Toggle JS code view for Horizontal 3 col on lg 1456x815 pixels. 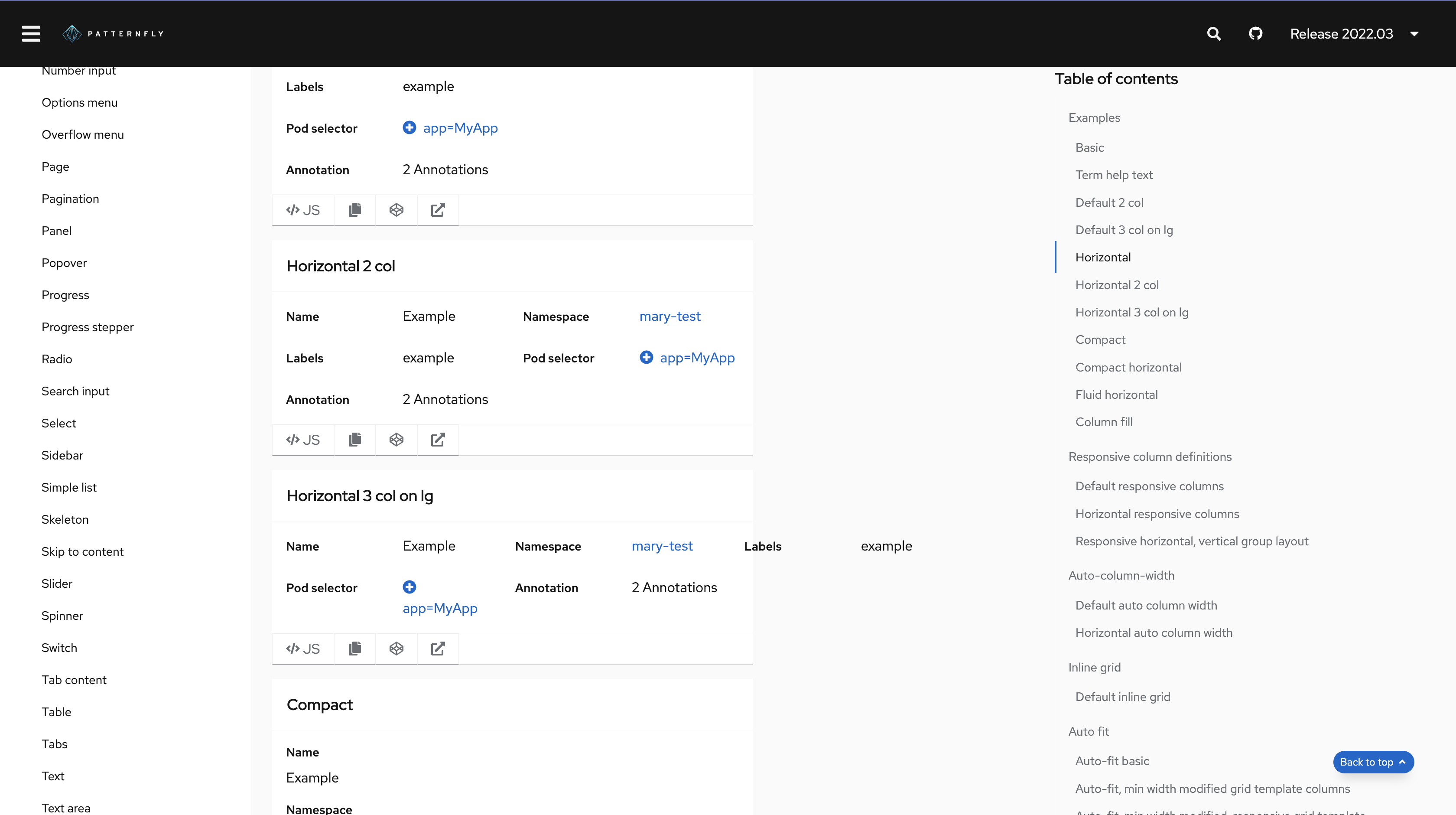click(303, 648)
